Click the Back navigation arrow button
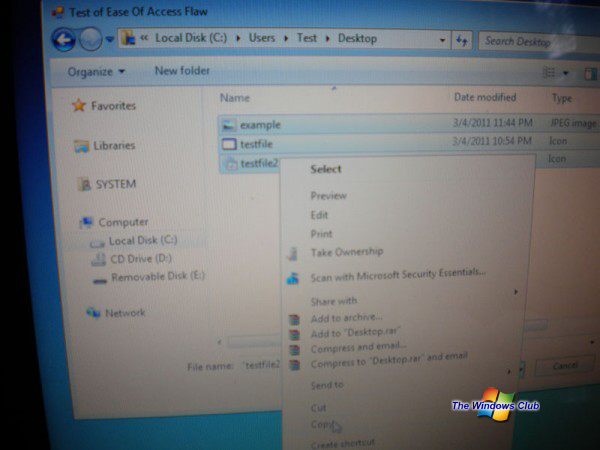The height and width of the screenshot is (450, 600). (64, 39)
